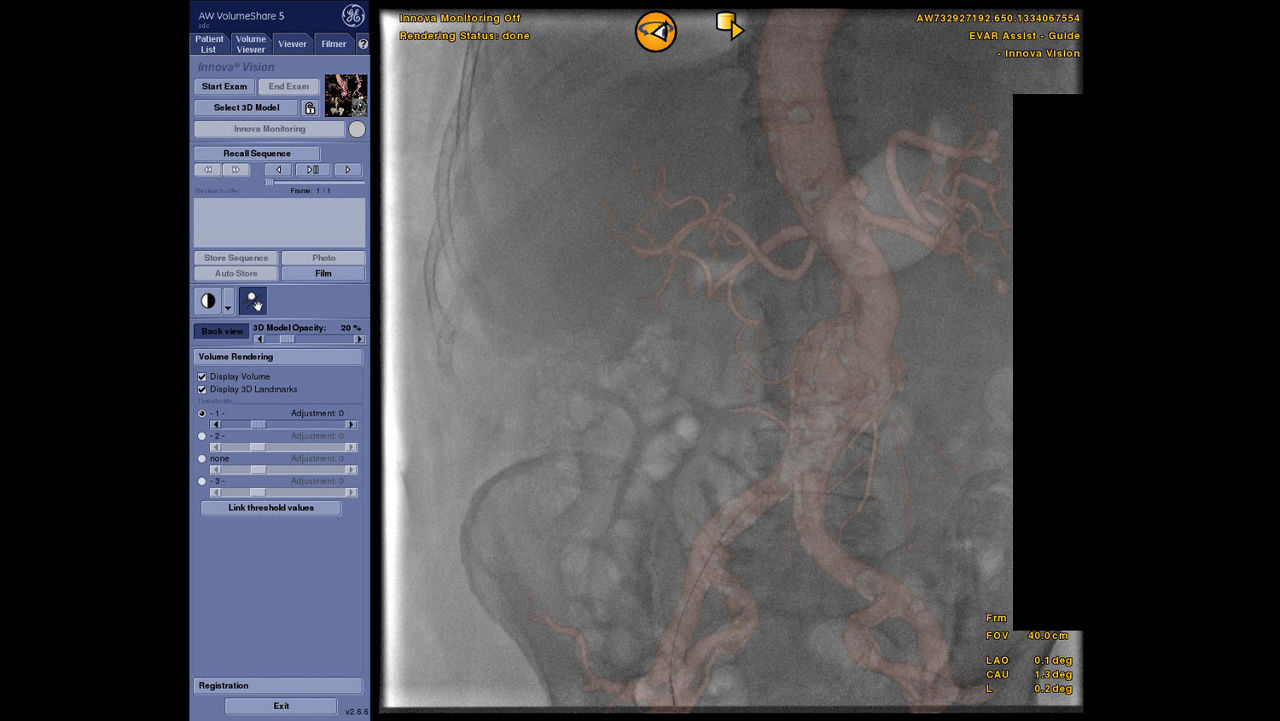This screenshot has height=721, width=1280.
Task: Open the Viewer tab
Action: [x=293, y=44]
